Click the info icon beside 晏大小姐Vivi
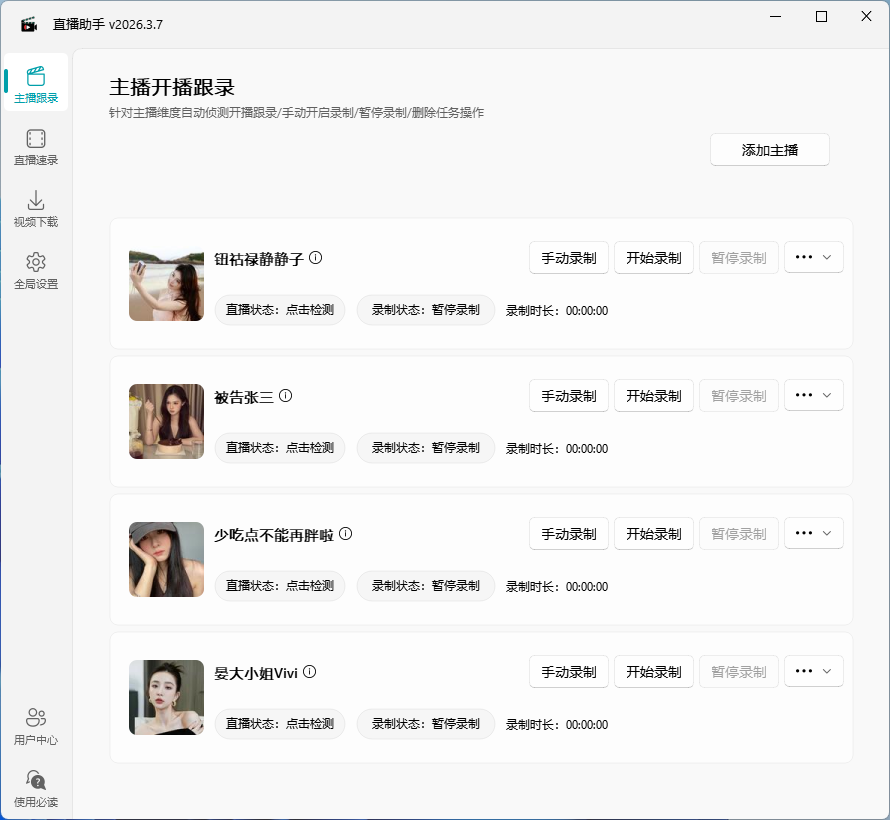 click(x=310, y=671)
